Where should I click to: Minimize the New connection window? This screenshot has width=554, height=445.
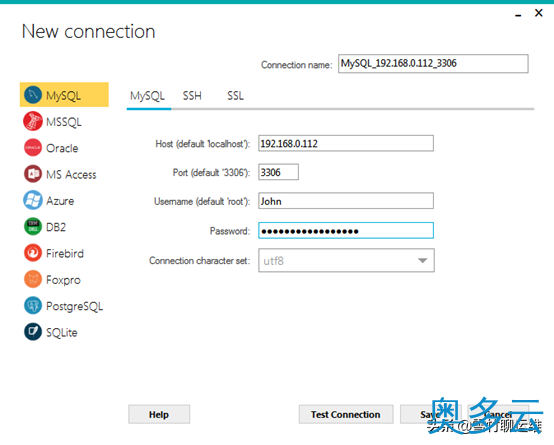(x=518, y=15)
